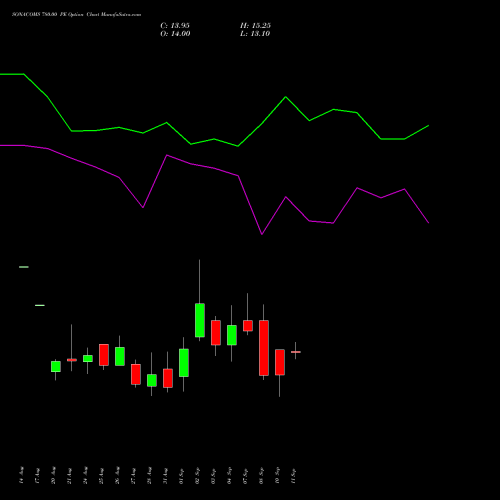The height and width of the screenshot is (500, 500).
Task: Click the green indicator line's highest mid-chart peak
Action: pos(286,97)
